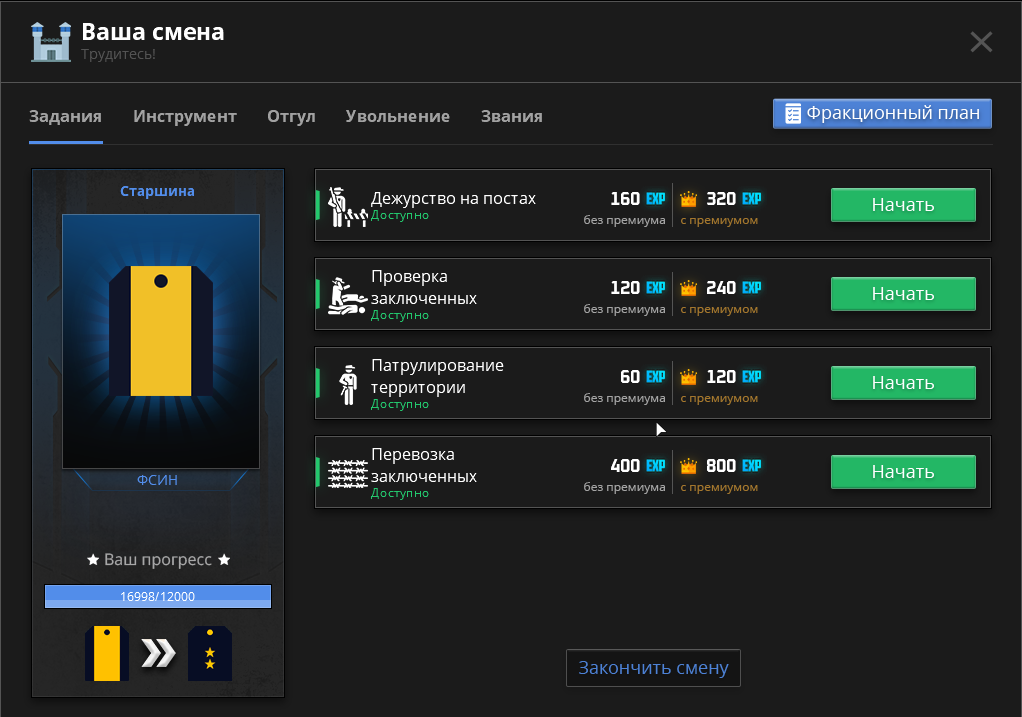Click the crown icon next to 320 EXP

[688, 199]
